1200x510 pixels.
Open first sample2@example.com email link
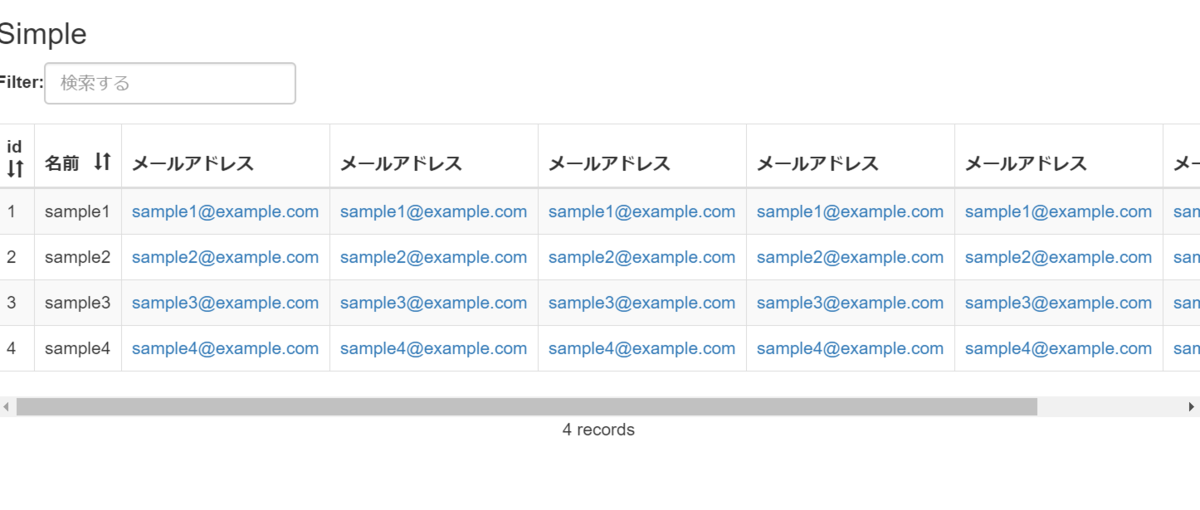coord(225,258)
